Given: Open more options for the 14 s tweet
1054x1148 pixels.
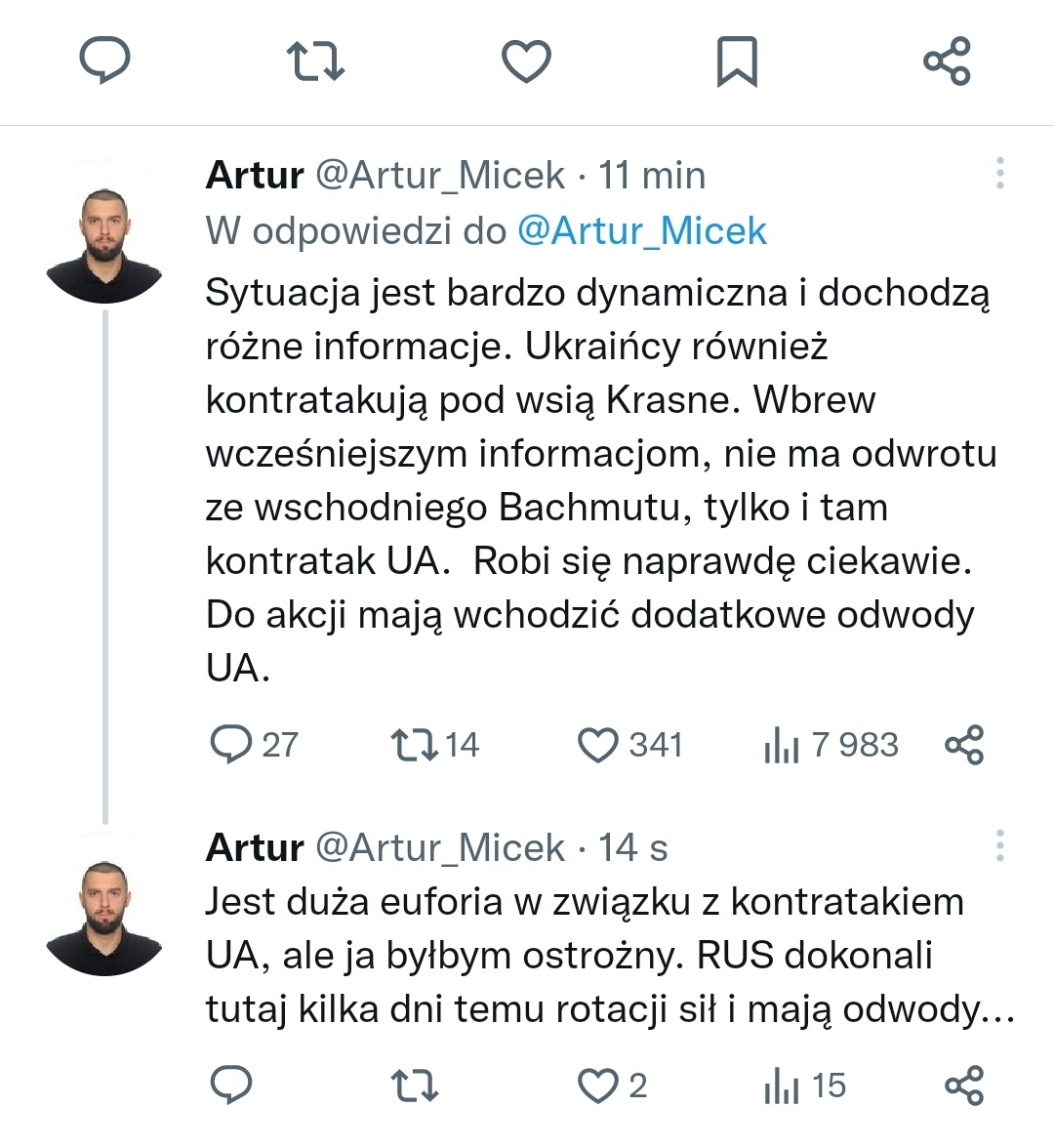Looking at the screenshot, I should 999,845.
